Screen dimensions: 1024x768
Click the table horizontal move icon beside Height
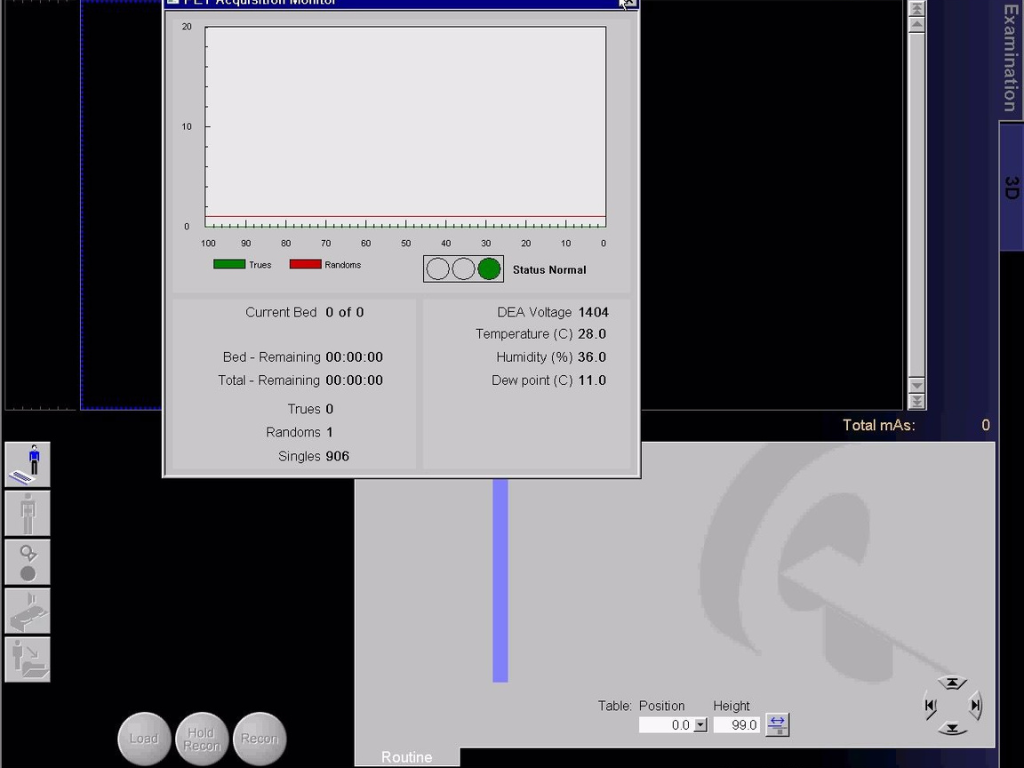(777, 725)
